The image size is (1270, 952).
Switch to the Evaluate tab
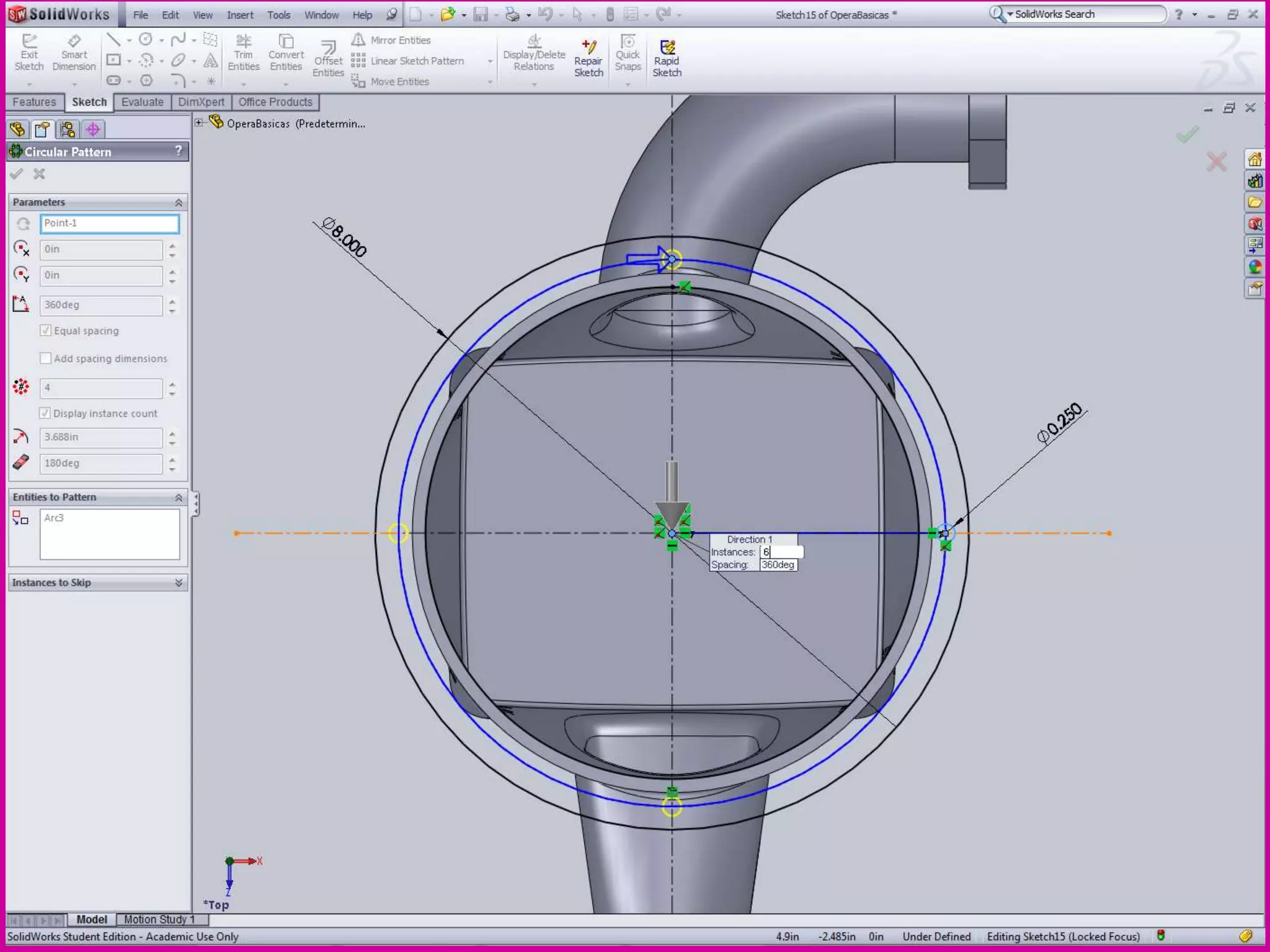(x=142, y=102)
